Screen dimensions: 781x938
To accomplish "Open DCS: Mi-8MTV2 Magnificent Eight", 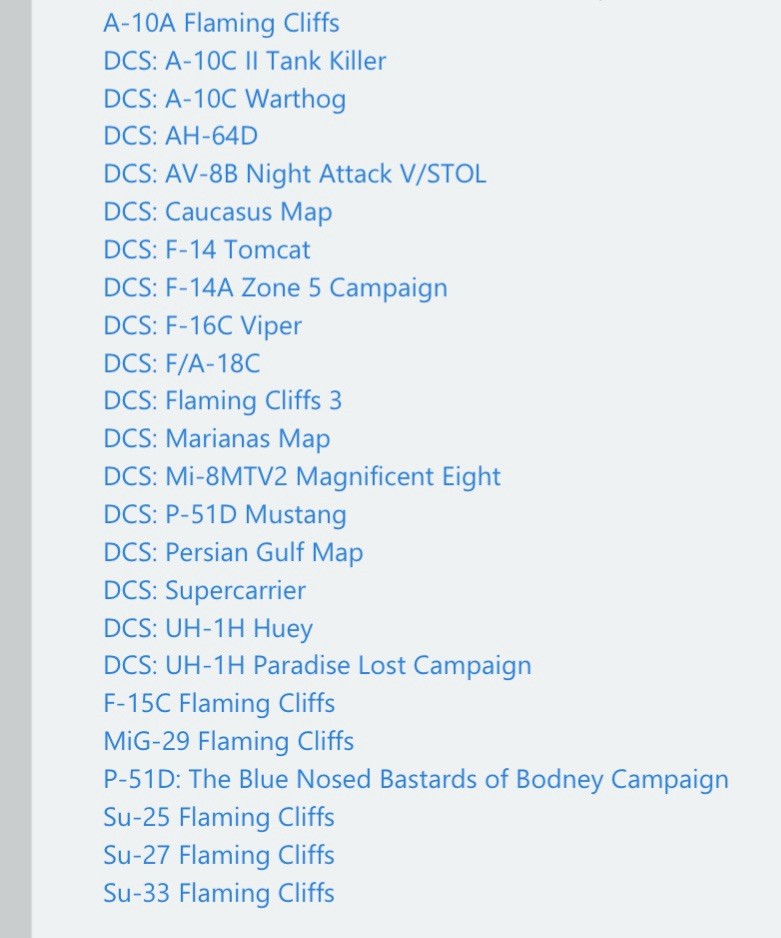I will coord(301,477).
